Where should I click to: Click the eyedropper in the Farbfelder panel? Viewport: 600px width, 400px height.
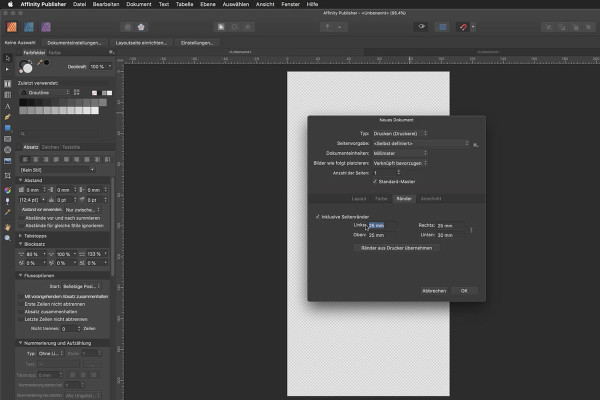click(x=39, y=62)
